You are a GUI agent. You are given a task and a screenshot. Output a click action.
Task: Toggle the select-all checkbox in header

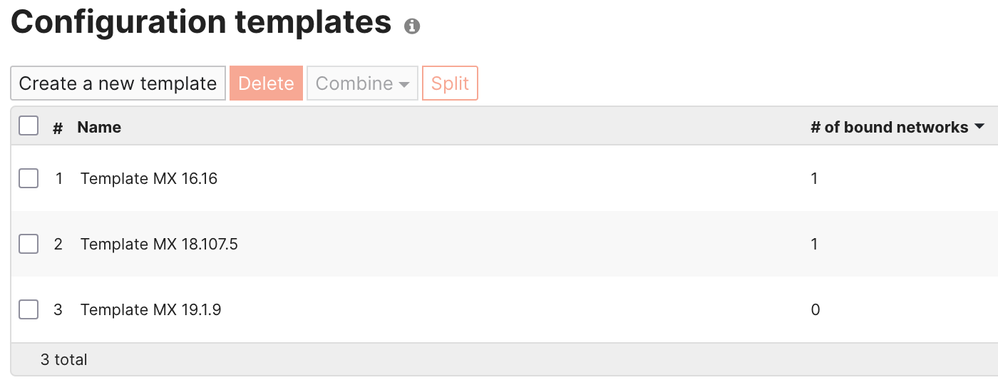pyautogui.click(x=28, y=126)
